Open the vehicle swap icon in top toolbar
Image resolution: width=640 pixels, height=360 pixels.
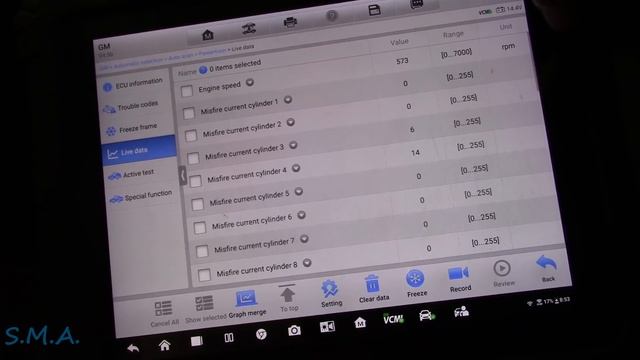pyautogui.click(x=249, y=29)
